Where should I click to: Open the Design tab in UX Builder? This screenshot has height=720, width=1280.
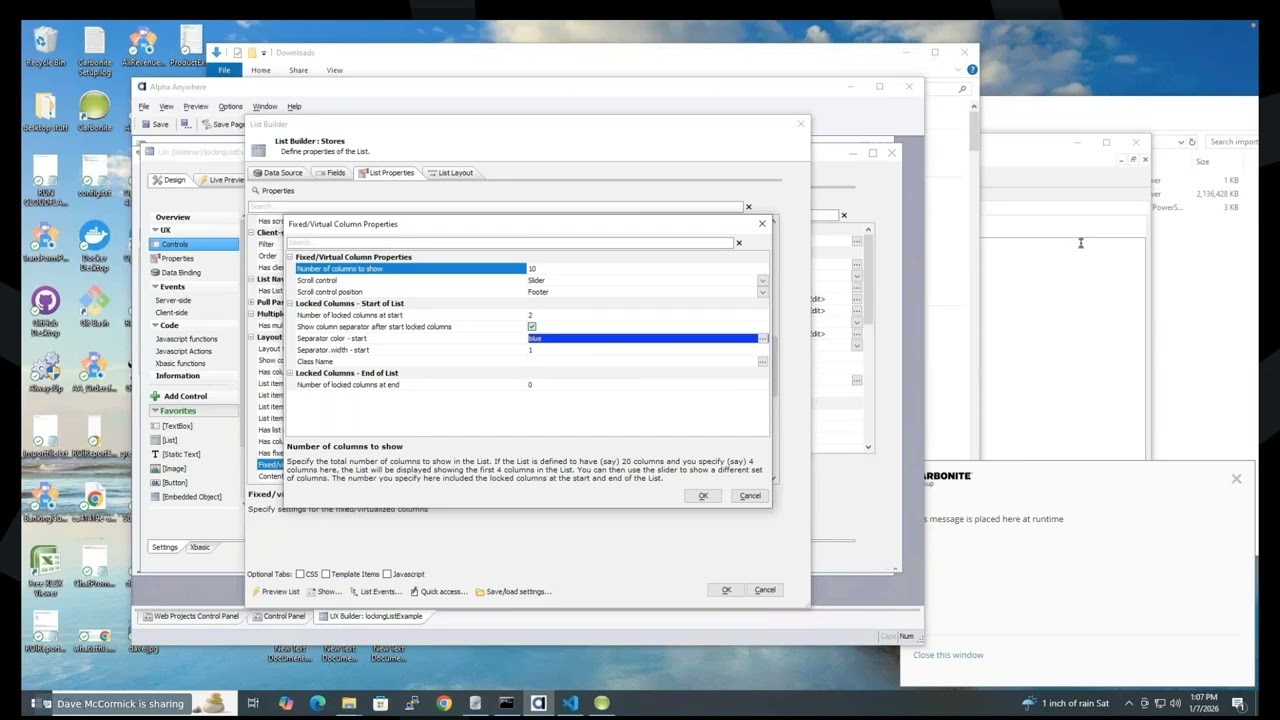click(x=169, y=180)
